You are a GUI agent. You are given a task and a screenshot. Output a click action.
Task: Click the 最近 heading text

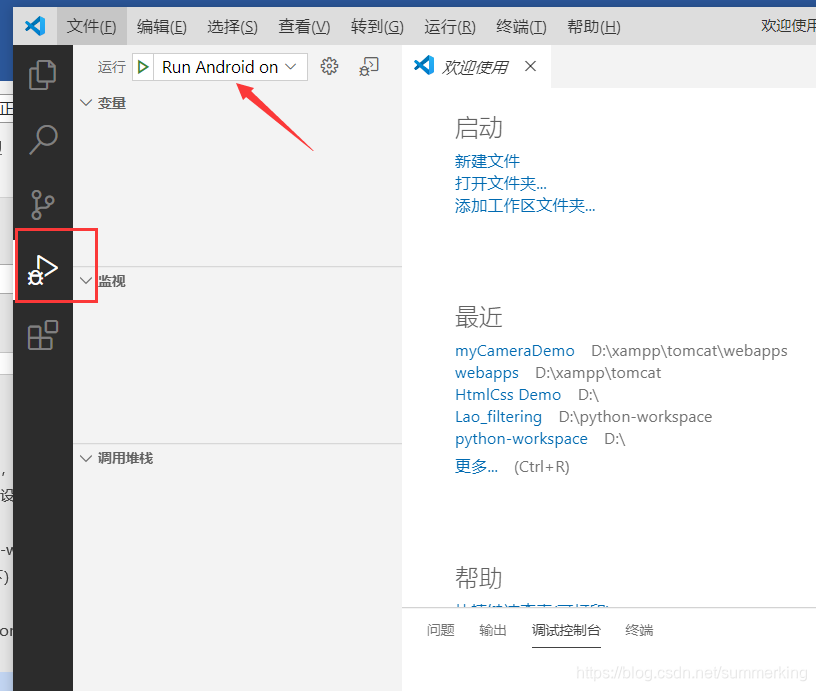(x=478, y=317)
